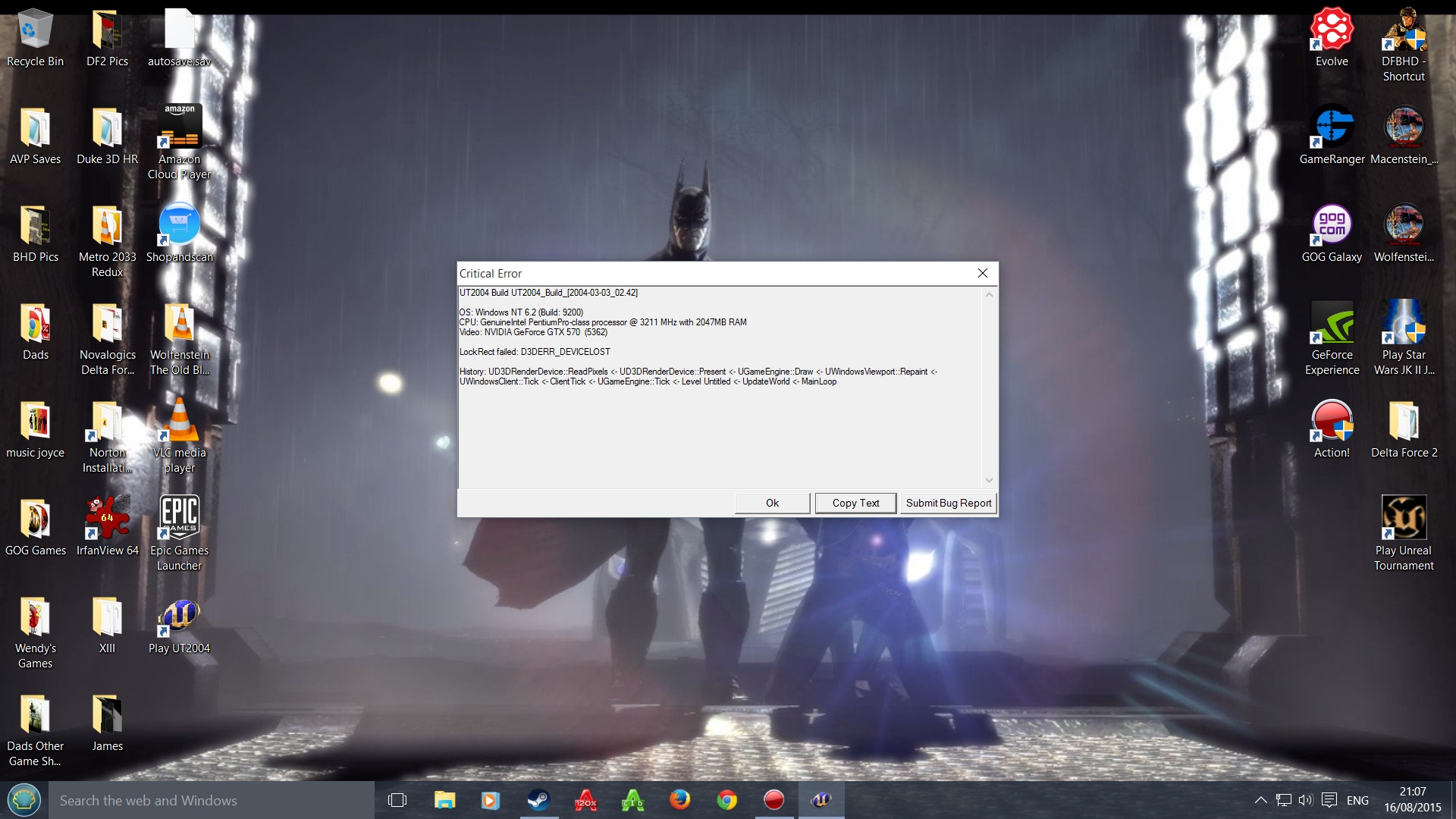The image size is (1456, 819).
Task: Open the Novalogics Delta Force folder
Action: 107,339
